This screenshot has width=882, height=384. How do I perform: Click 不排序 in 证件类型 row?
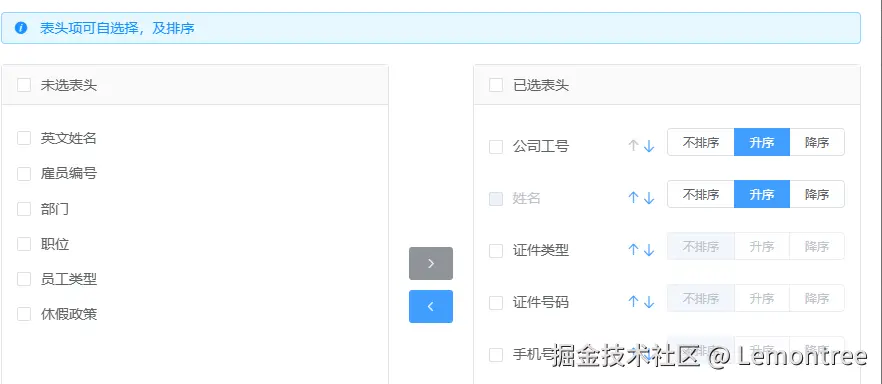coord(700,246)
